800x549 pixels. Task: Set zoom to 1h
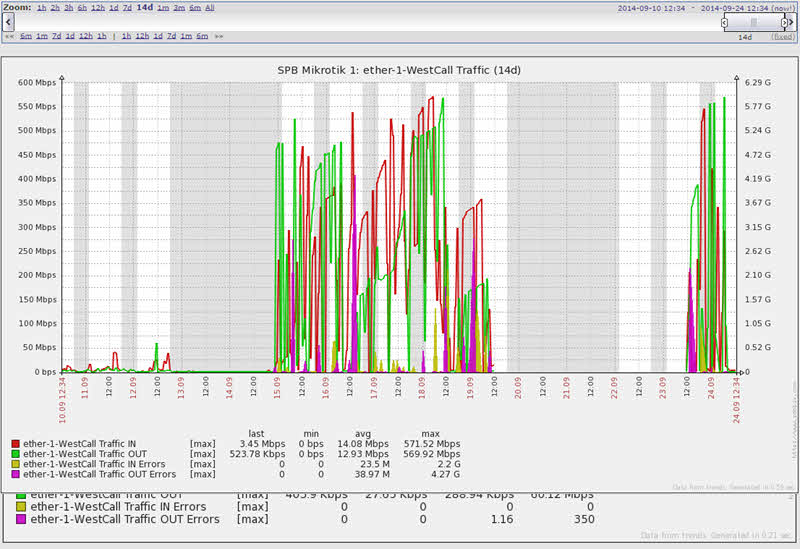tap(39, 7)
